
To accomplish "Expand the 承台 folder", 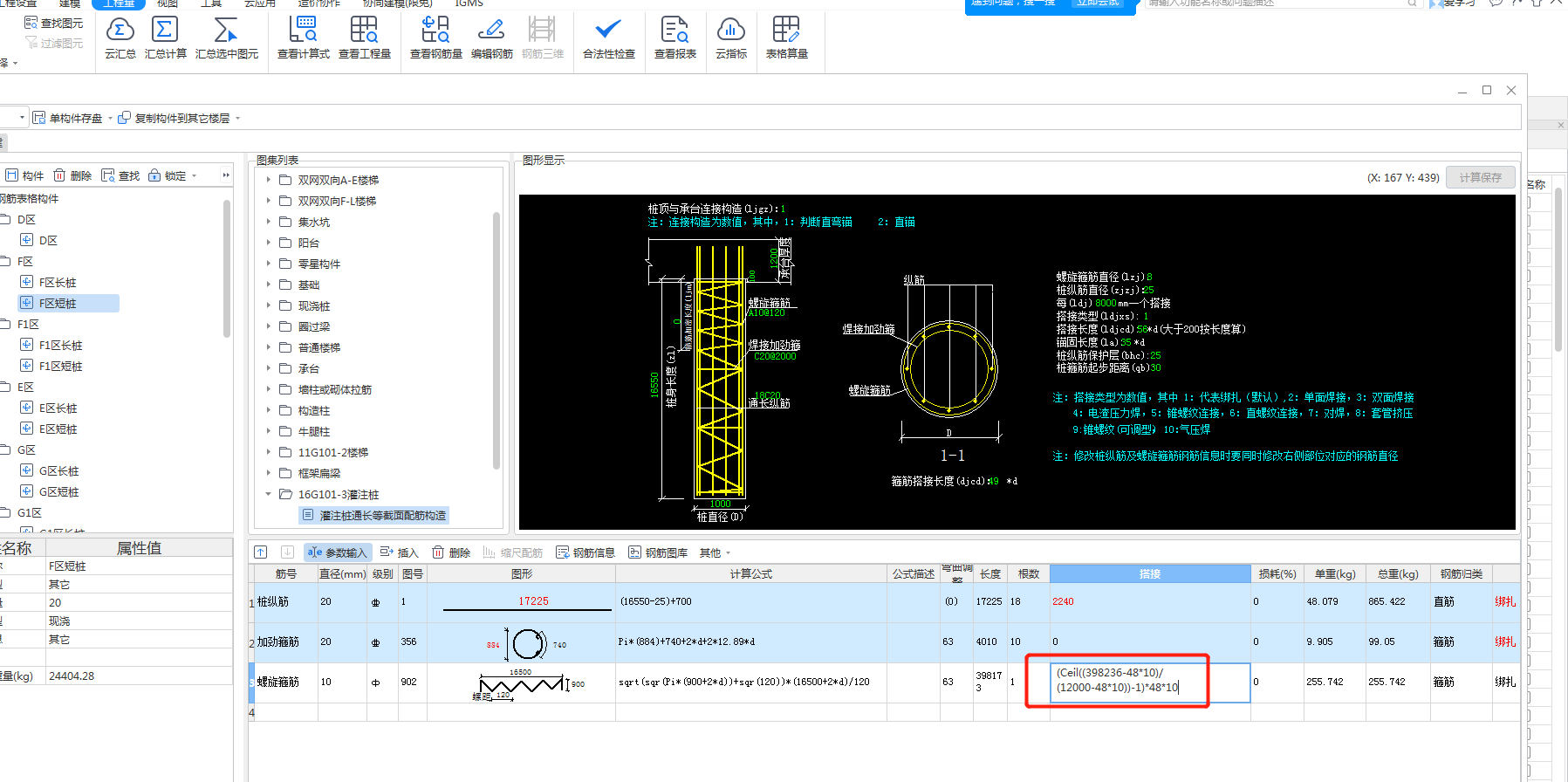I will pyautogui.click(x=269, y=368).
